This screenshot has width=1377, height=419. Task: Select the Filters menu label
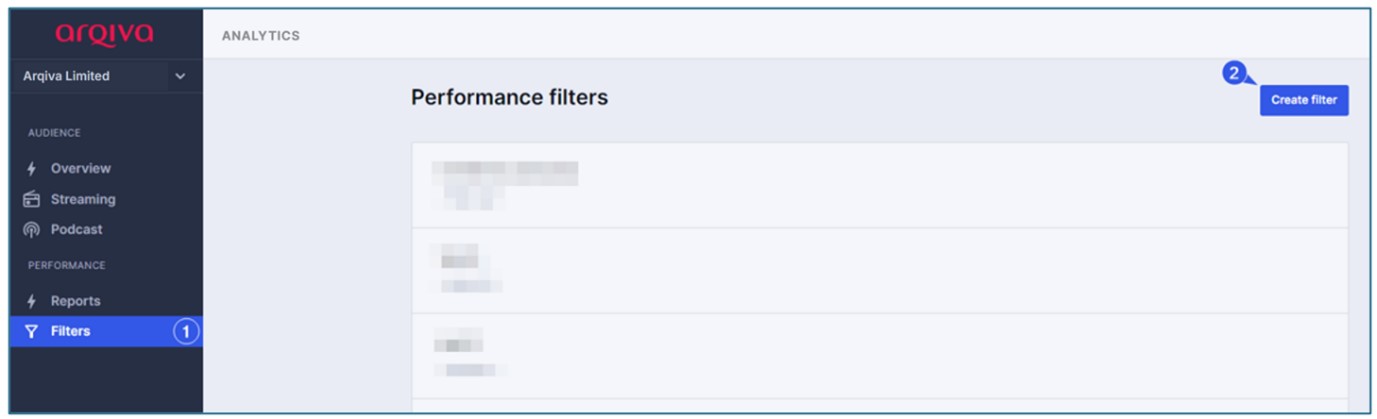[x=71, y=331]
